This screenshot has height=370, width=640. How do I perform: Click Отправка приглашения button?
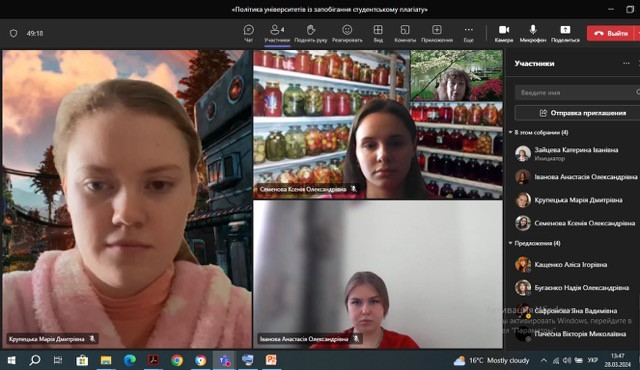[576, 113]
